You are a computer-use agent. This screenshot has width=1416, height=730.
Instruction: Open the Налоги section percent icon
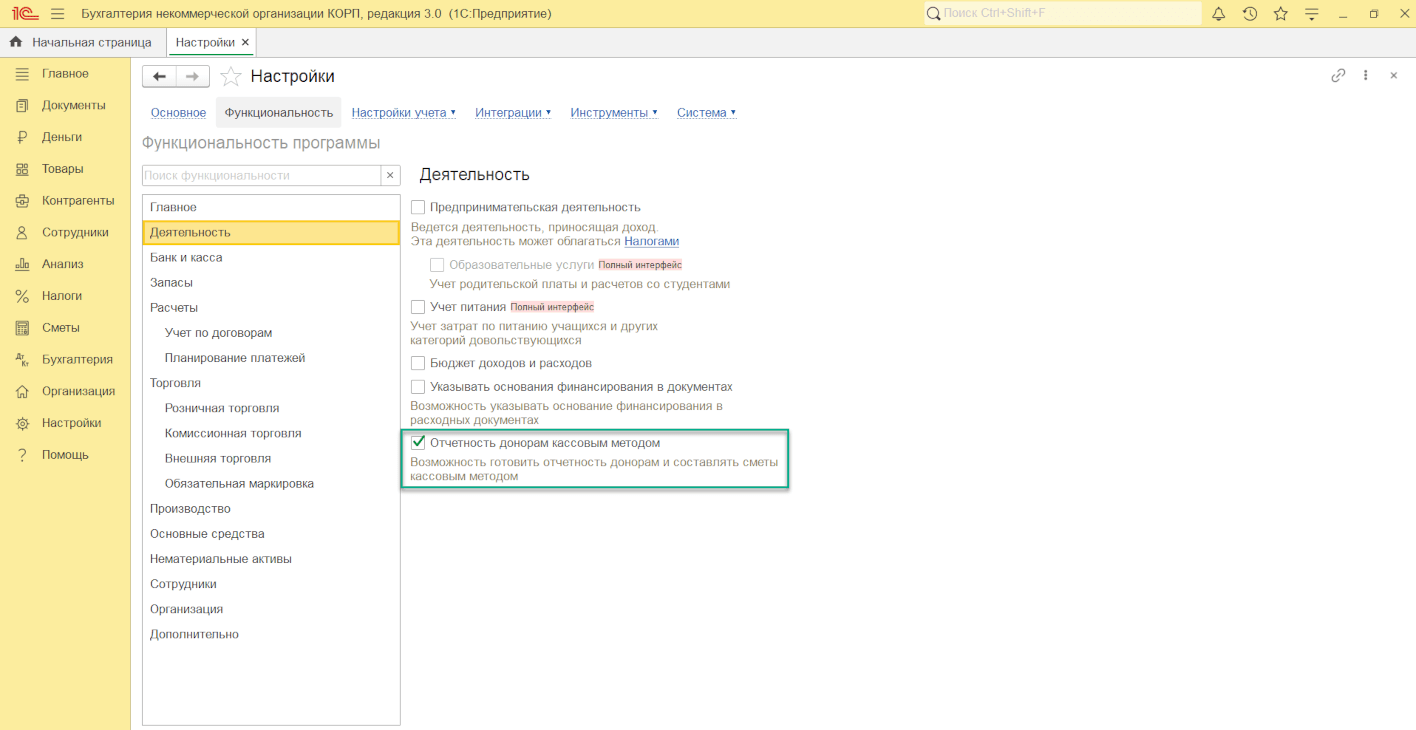click(x=22, y=296)
